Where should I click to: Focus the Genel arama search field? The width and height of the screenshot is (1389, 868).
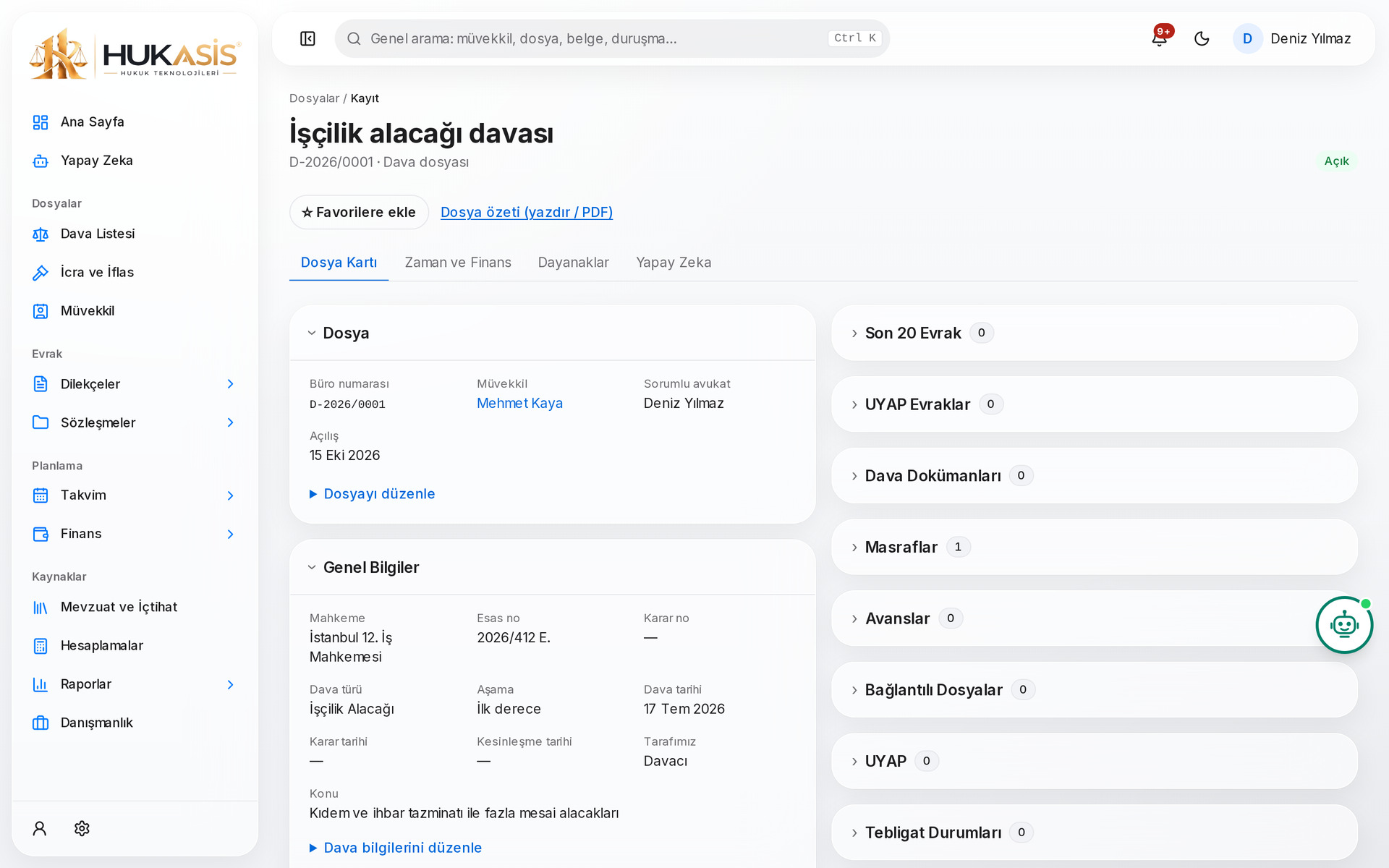tap(612, 38)
